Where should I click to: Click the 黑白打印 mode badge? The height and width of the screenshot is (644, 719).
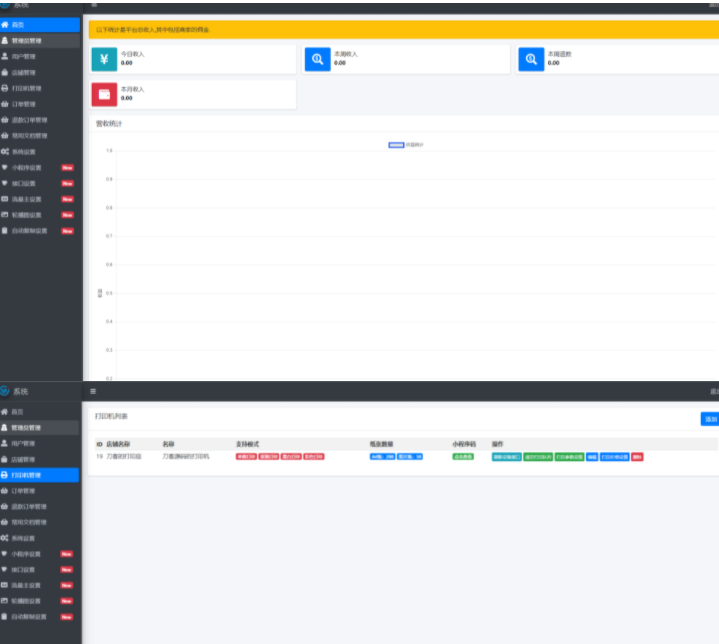(x=291, y=456)
